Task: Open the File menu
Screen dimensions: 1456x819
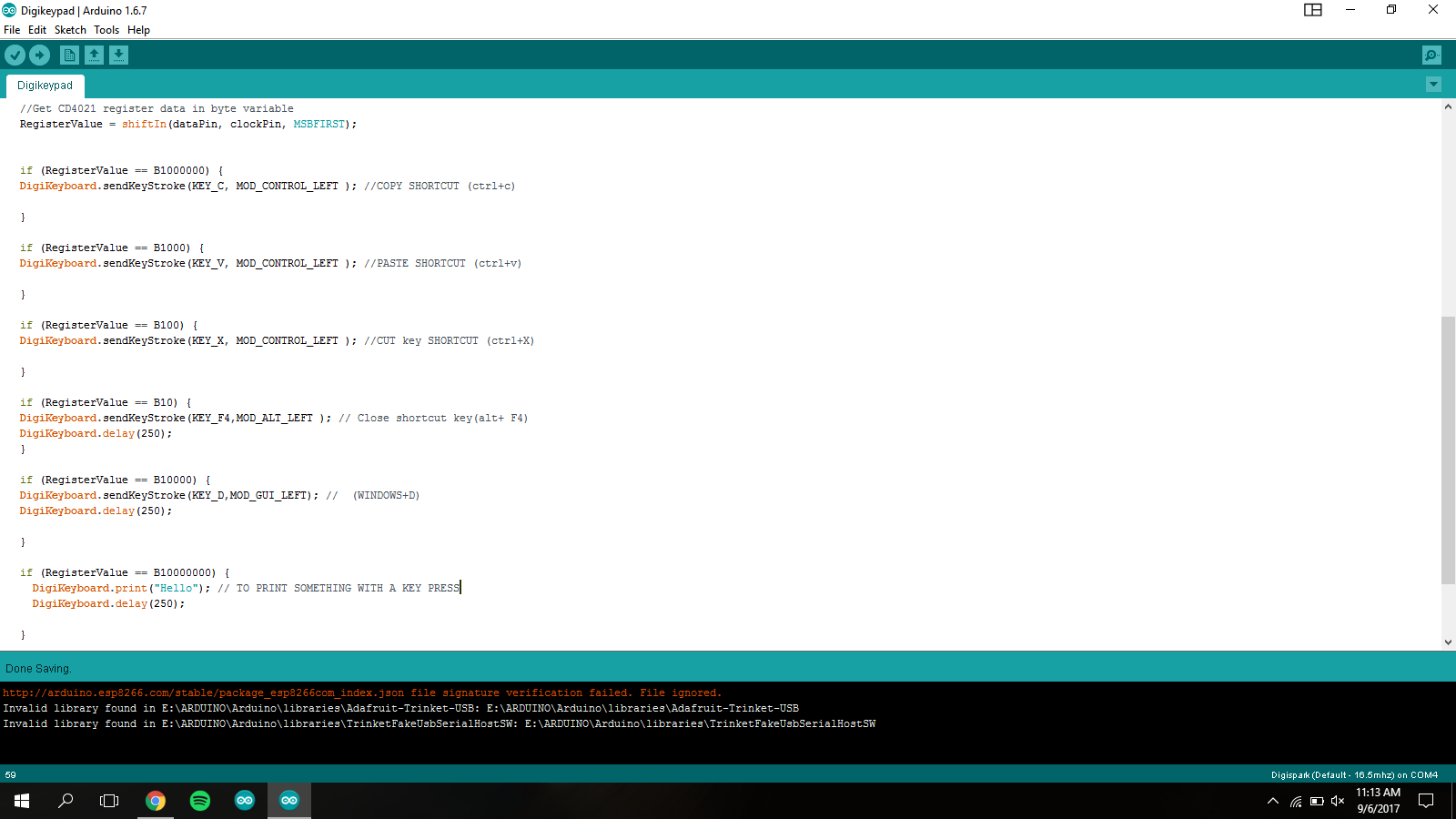Action: 12,30
